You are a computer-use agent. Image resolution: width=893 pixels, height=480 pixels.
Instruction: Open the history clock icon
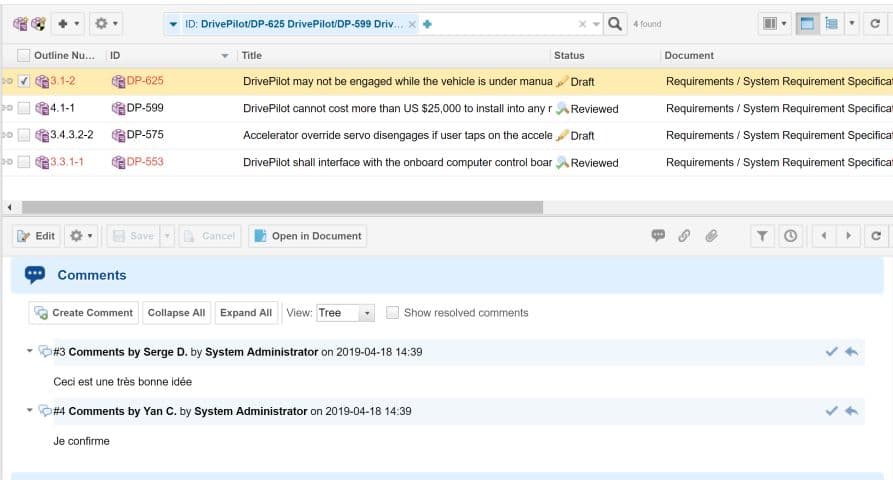[x=790, y=236]
